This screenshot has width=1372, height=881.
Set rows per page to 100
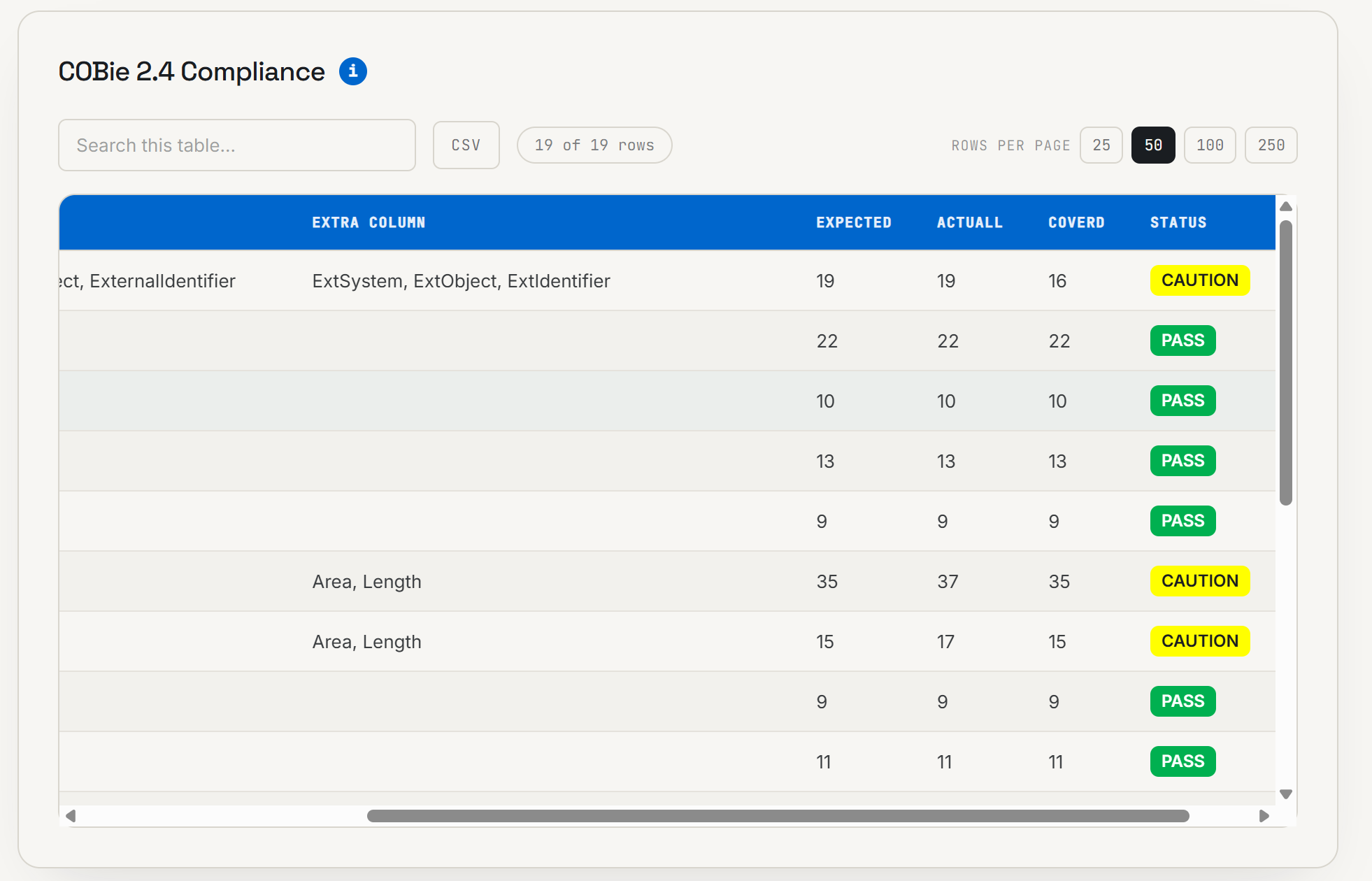point(1210,145)
